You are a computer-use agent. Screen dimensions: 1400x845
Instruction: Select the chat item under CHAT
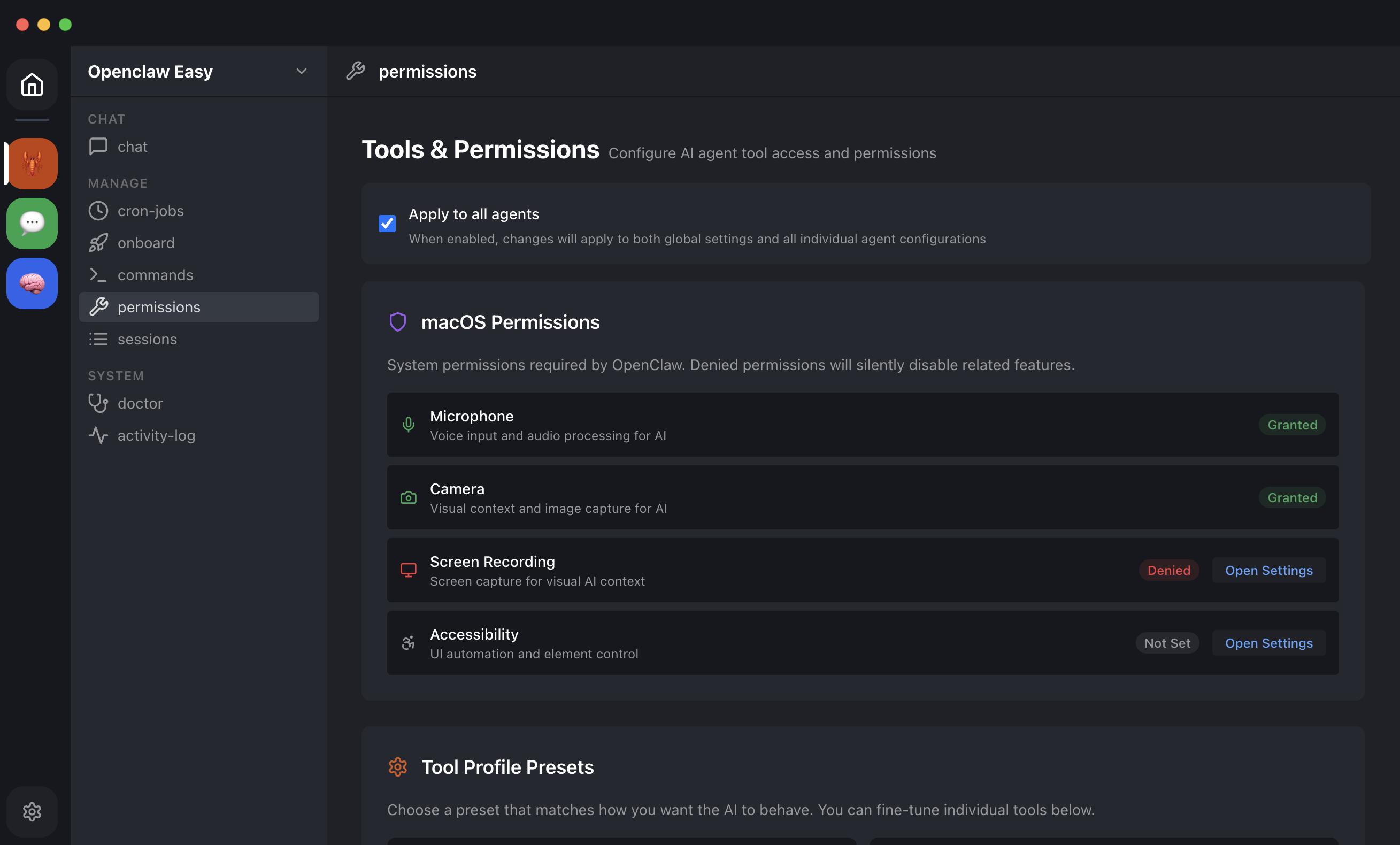132,146
